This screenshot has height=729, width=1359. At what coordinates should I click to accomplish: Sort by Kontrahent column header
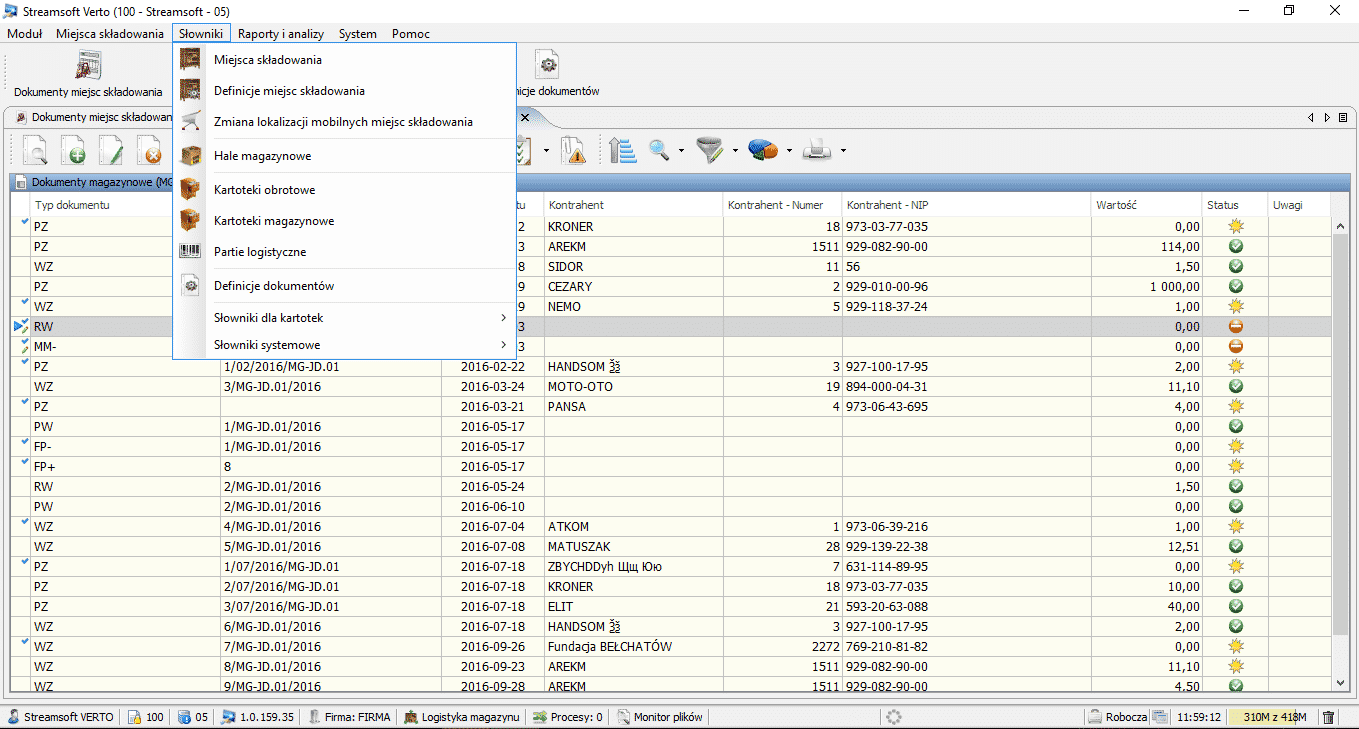633,205
